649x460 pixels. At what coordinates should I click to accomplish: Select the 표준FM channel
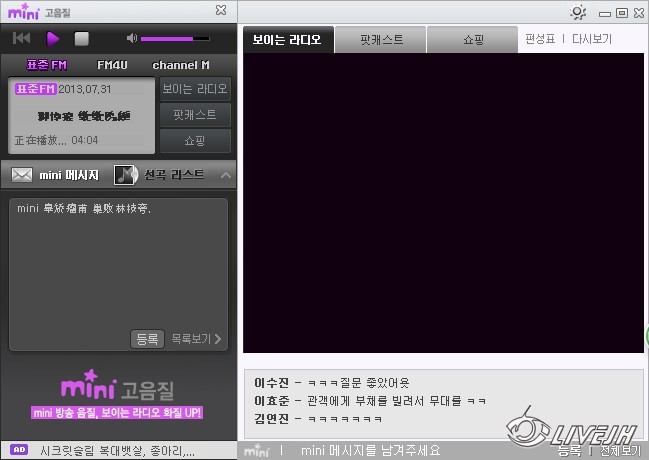pyautogui.click(x=46, y=65)
